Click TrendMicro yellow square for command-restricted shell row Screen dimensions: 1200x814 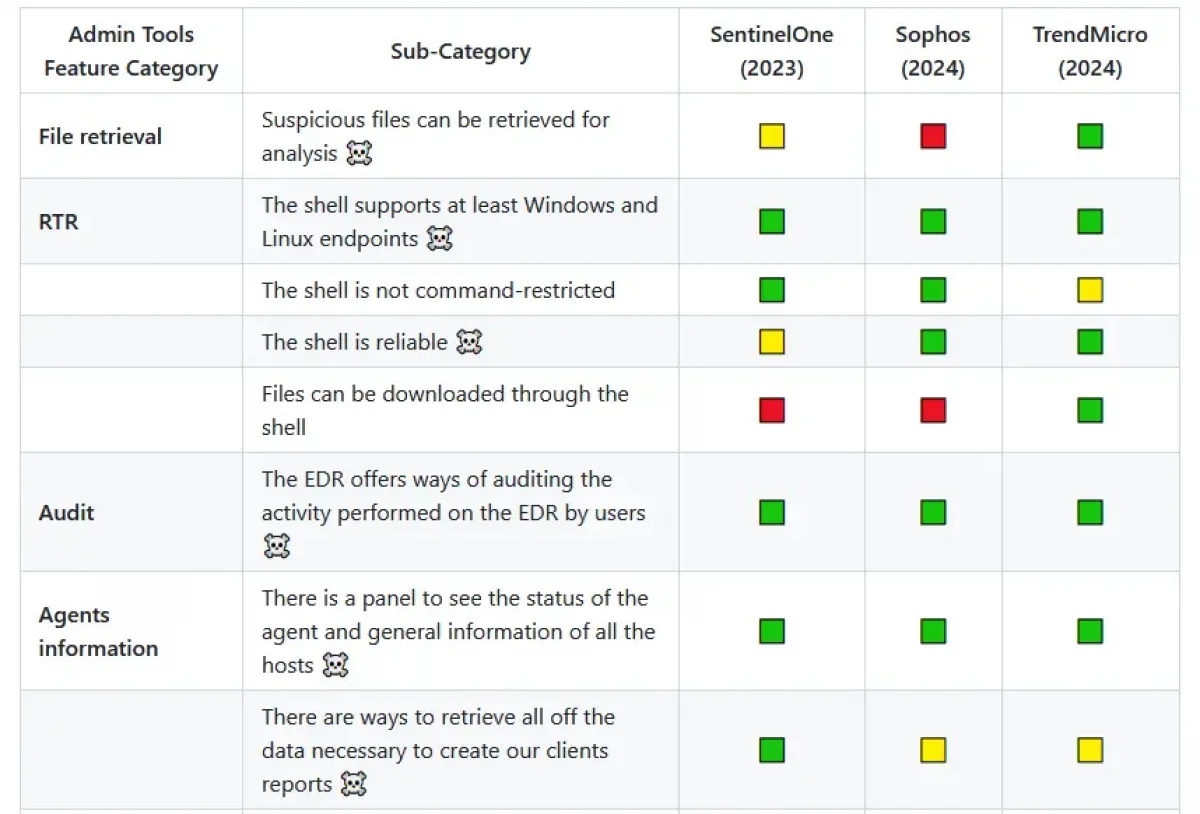click(x=1090, y=290)
